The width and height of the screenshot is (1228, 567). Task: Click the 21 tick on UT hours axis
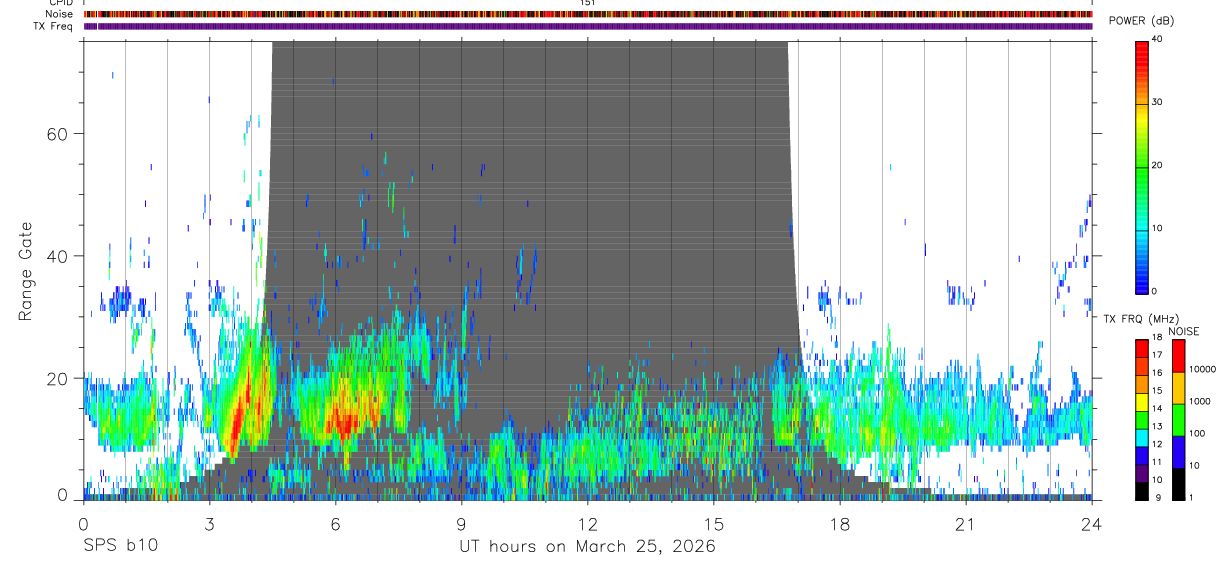pyautogui.click(x=965, y=524)
